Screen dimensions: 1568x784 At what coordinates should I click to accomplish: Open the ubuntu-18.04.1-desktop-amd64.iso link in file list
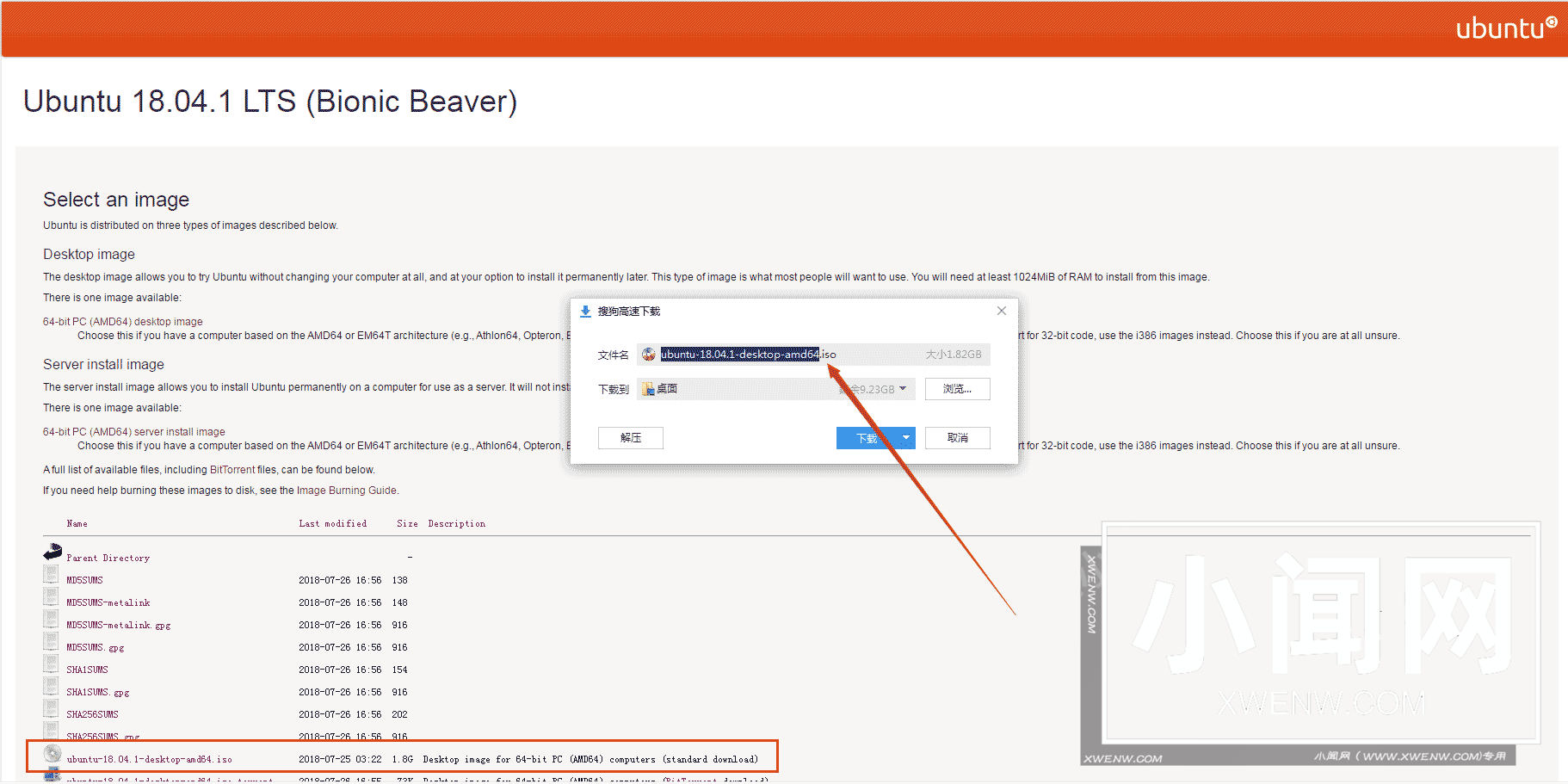tap(149, 760)
